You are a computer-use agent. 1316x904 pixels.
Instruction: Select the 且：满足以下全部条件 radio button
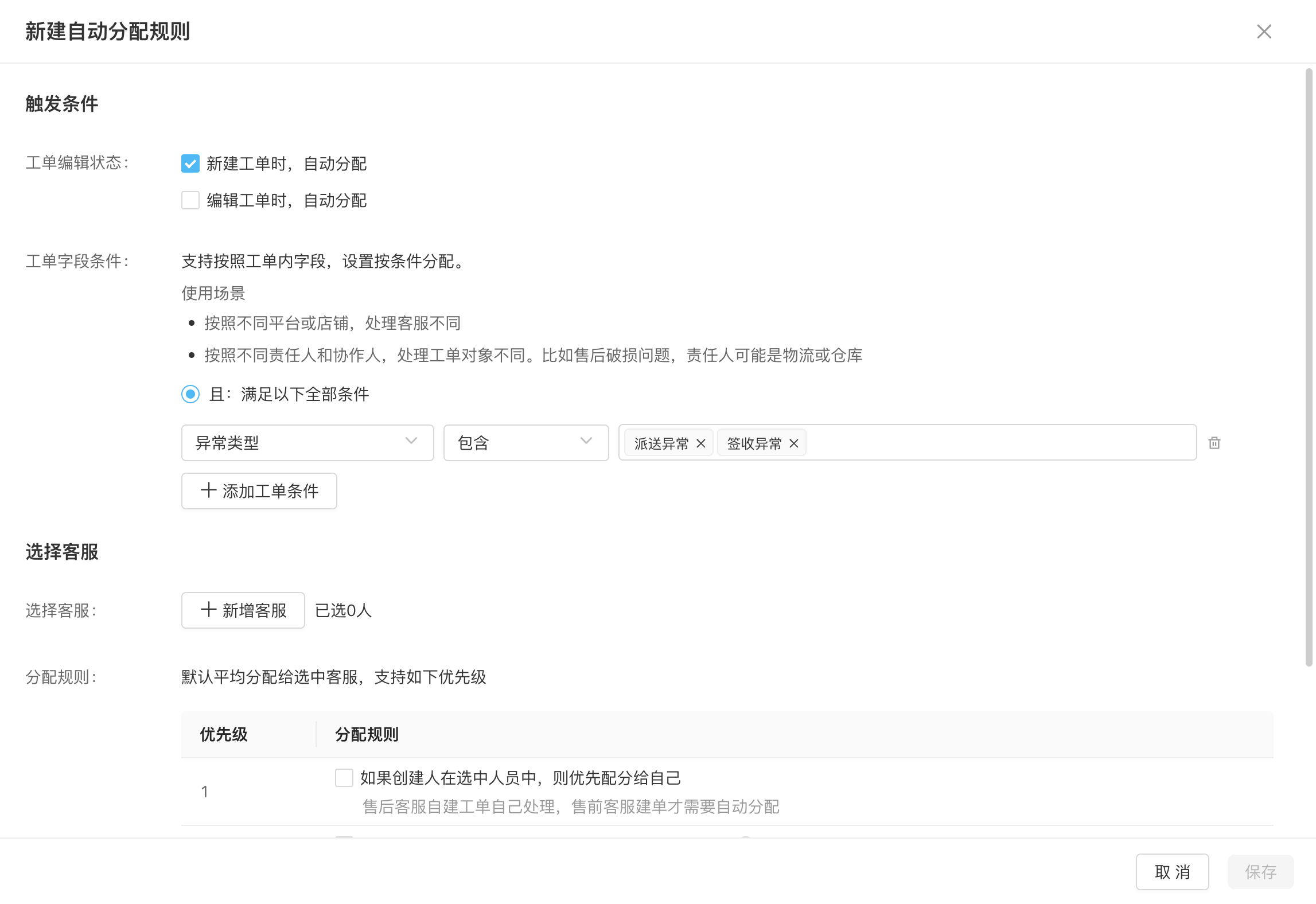tap(190, 394)
